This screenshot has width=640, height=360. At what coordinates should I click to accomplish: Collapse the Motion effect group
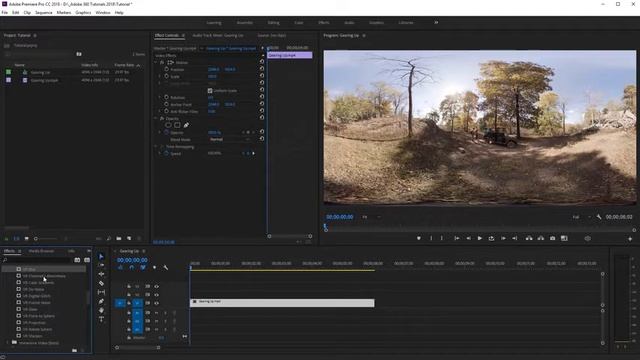point(156,62)
